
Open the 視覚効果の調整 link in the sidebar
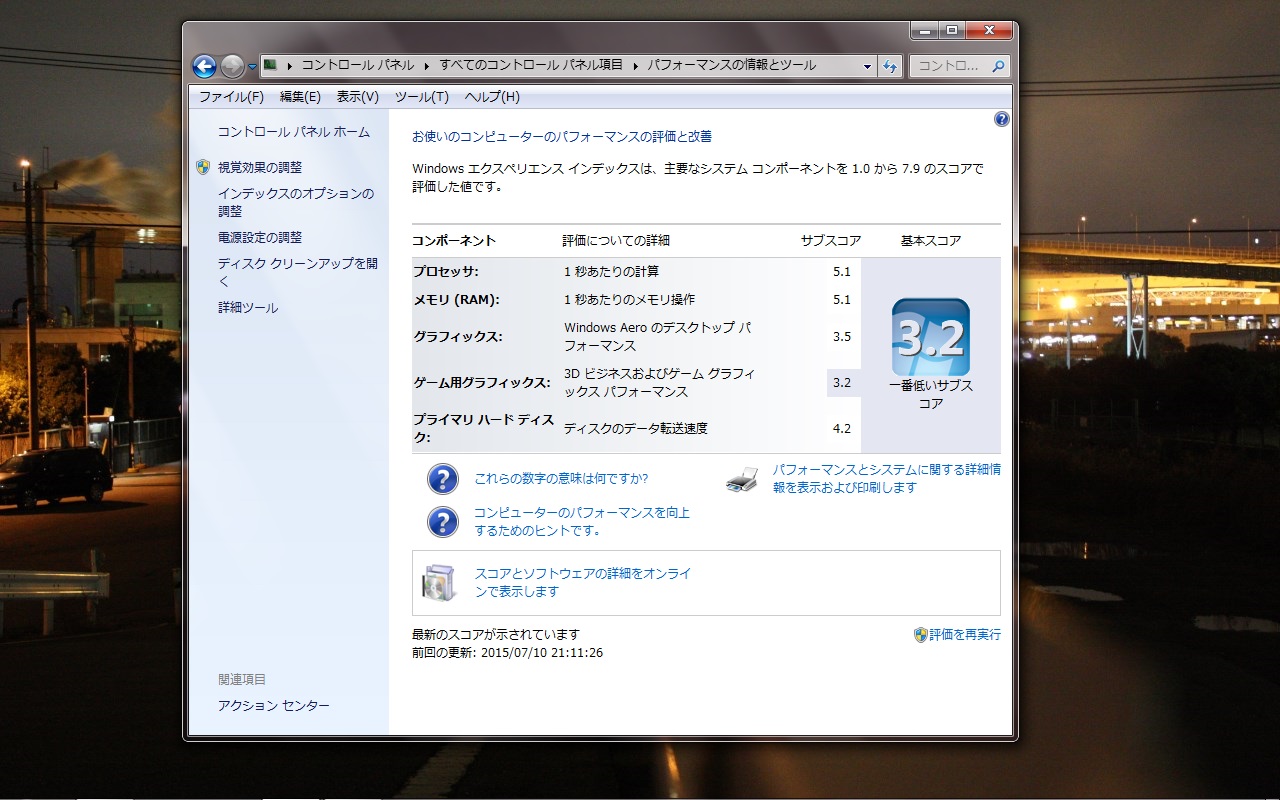tap(260, 168)
